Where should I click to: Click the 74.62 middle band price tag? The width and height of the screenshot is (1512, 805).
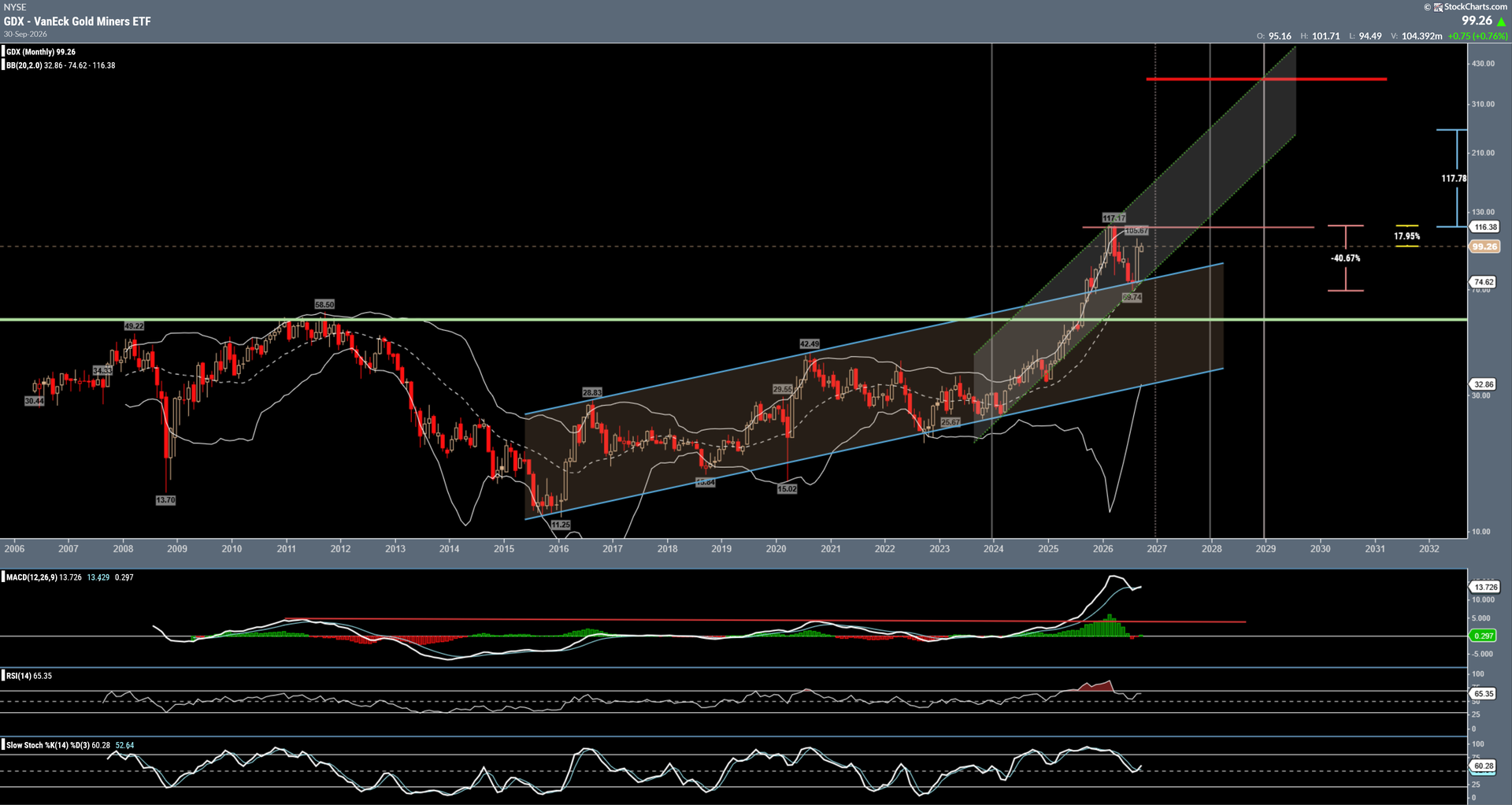[x=1484, y=282]
